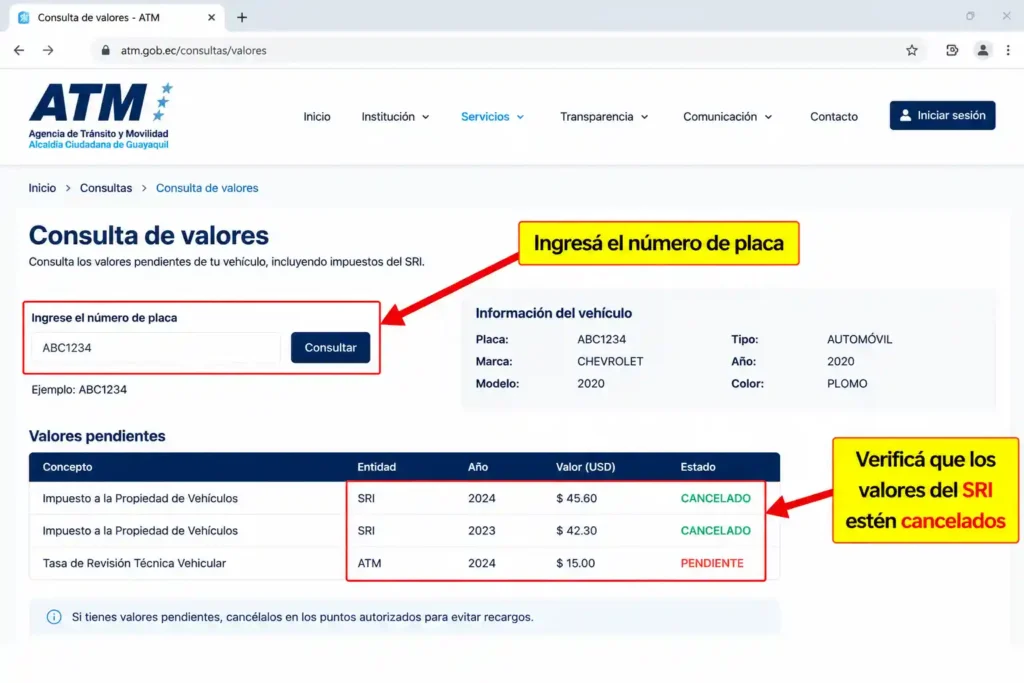
Task: Click the Valores pendientes heading
Action: [x=97, y=436]
